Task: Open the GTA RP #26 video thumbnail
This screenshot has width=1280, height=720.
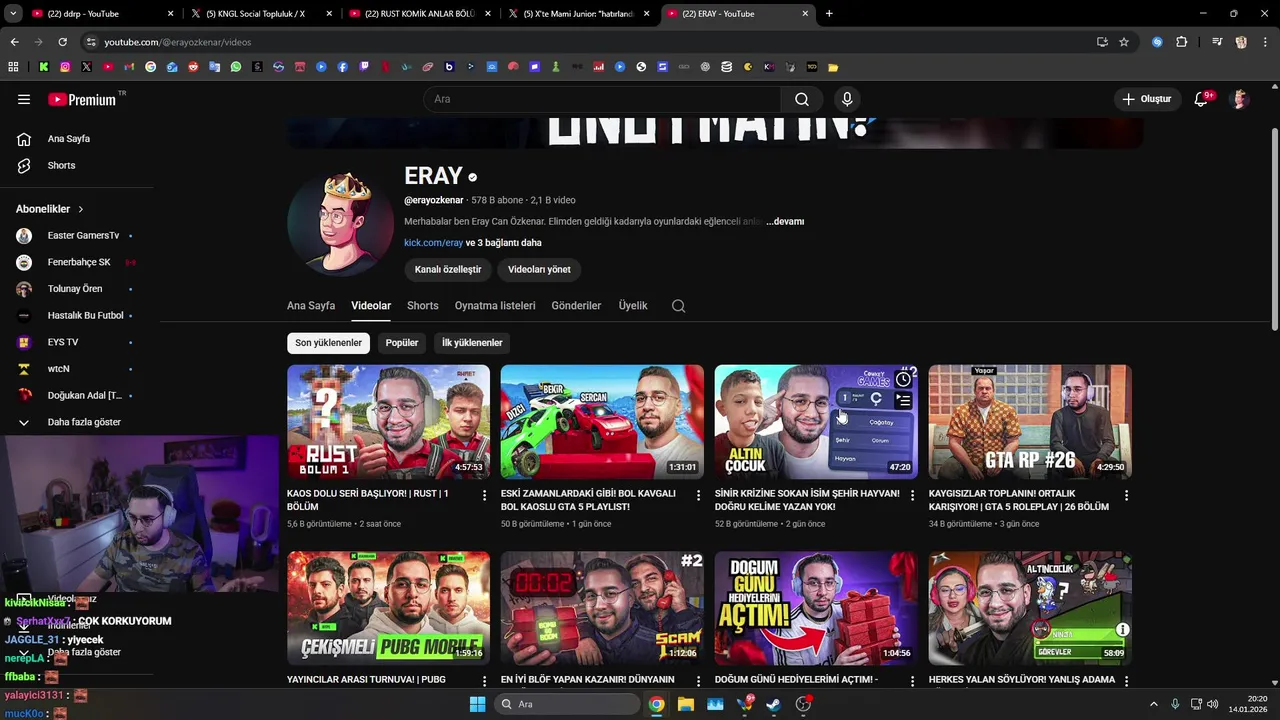Action: 1030,422
